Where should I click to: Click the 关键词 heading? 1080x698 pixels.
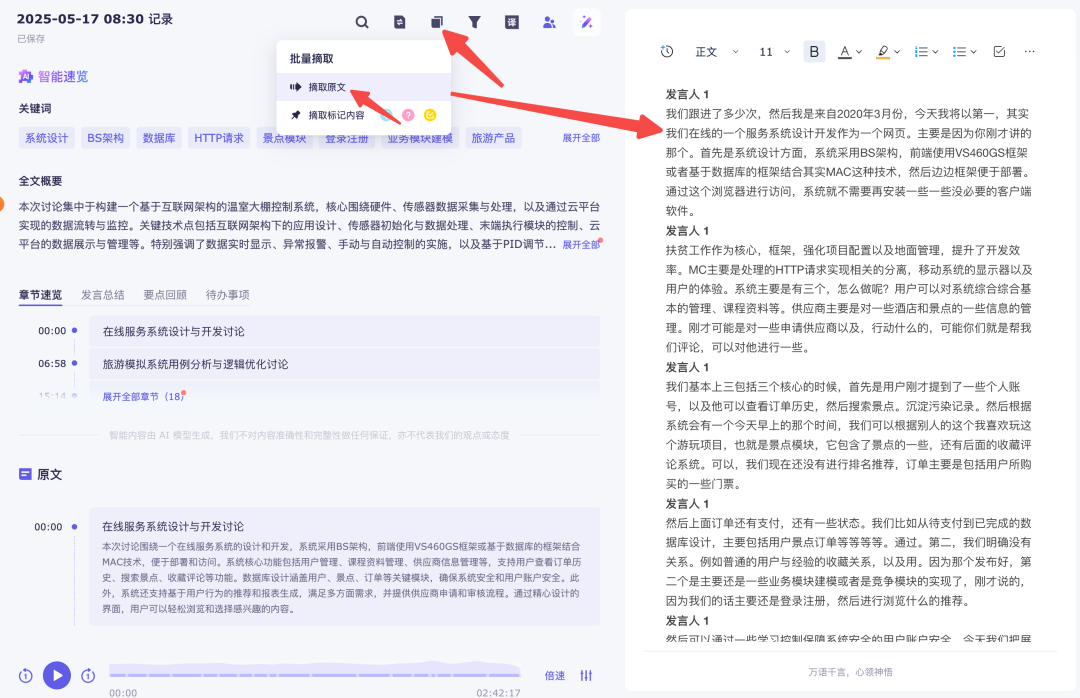[35, 109]
